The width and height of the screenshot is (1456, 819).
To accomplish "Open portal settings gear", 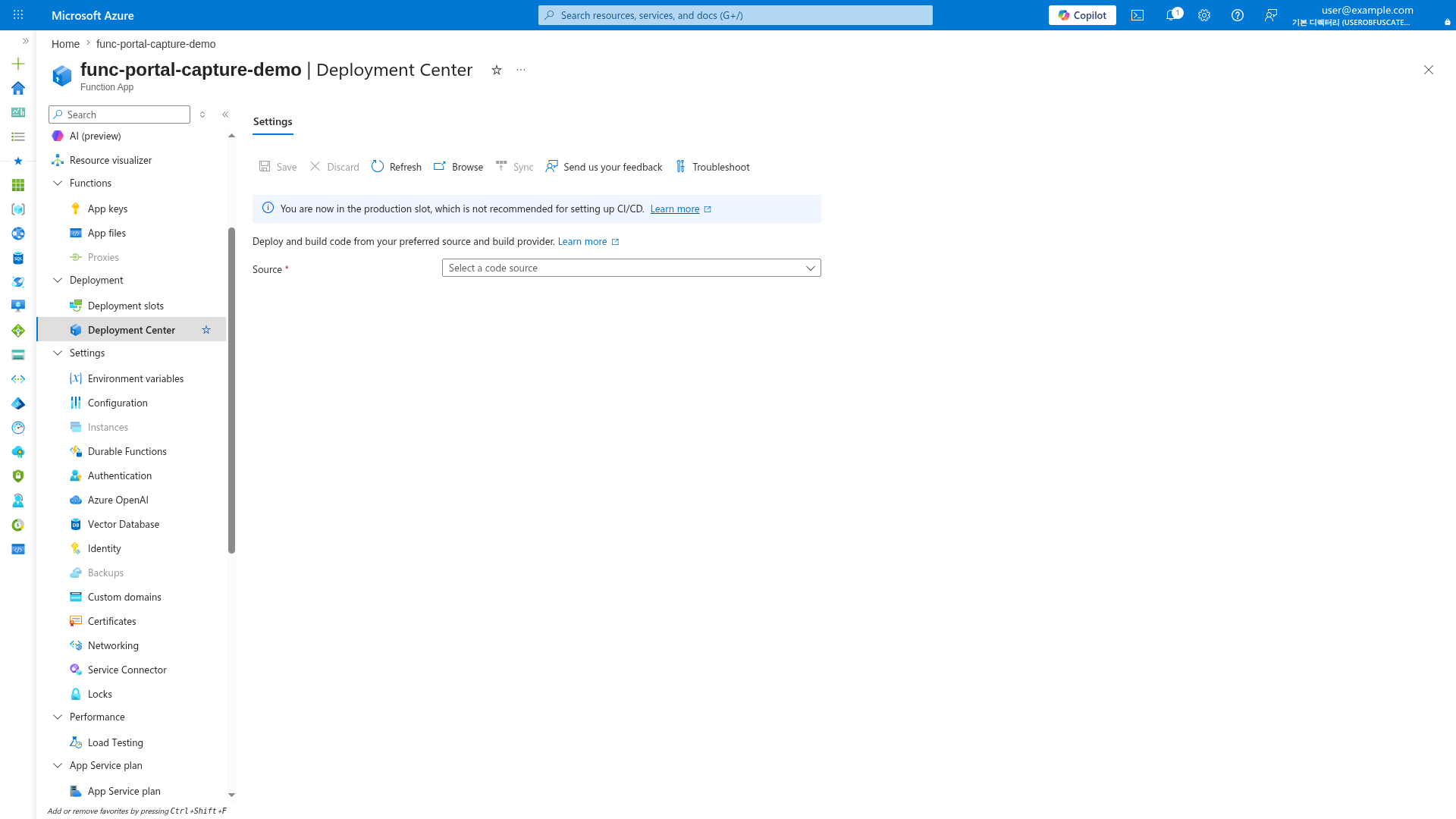I will coord(1204,15).
